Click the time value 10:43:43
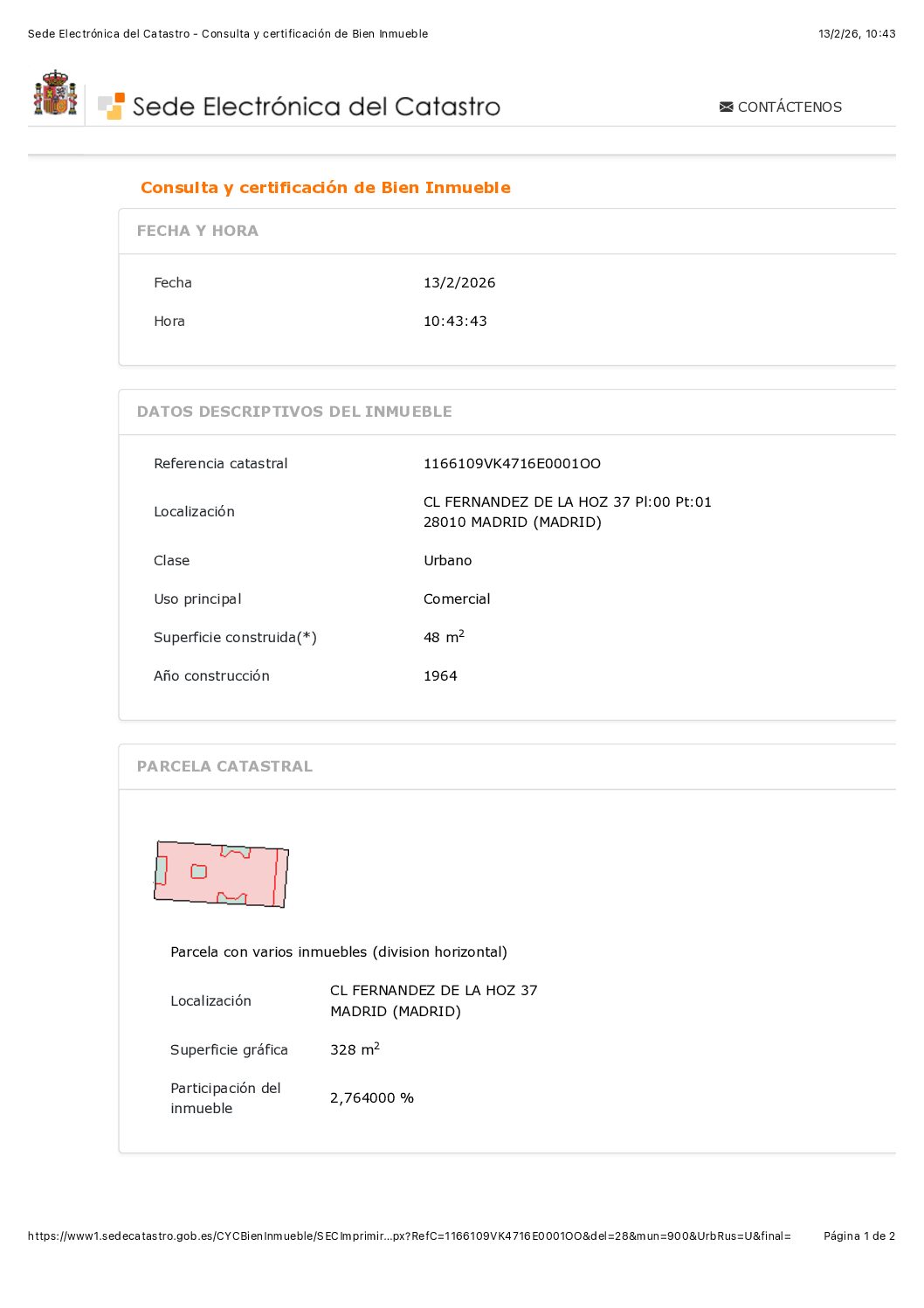Viewport: 924px width, 1308px height. click(455, 322)
